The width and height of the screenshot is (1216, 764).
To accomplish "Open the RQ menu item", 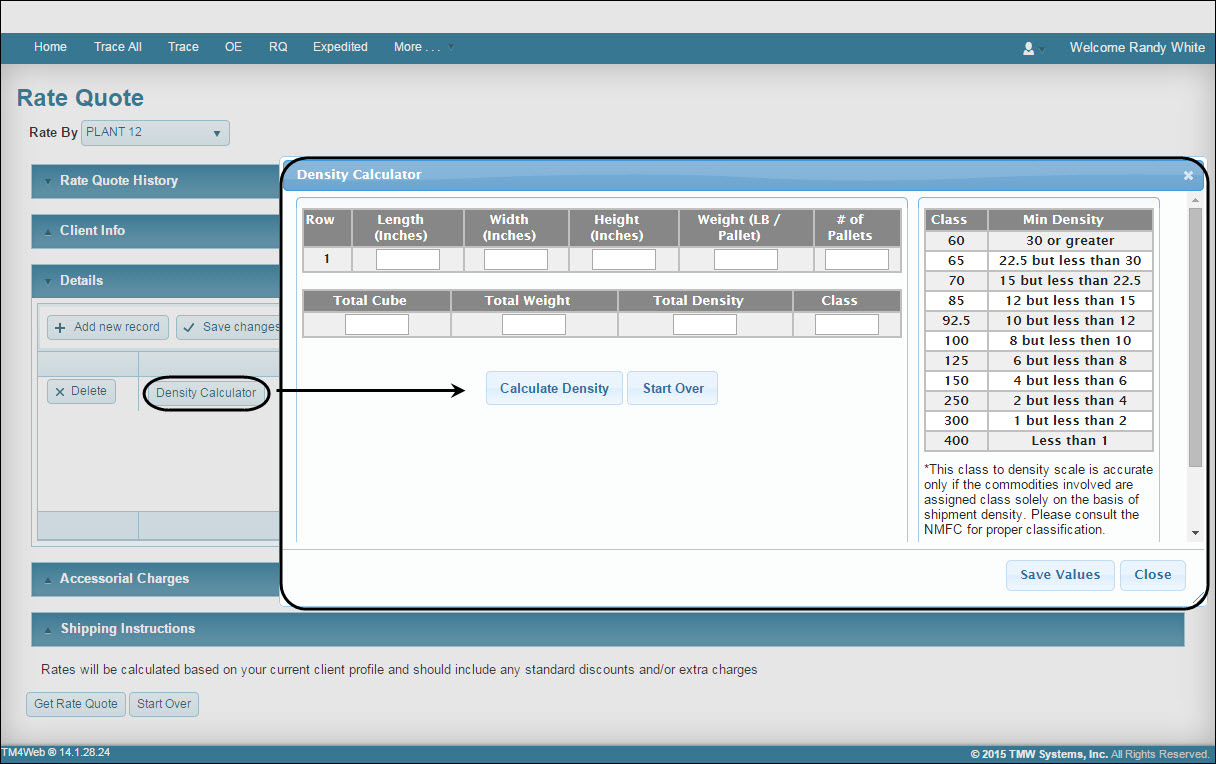I will tap(278, 47).
